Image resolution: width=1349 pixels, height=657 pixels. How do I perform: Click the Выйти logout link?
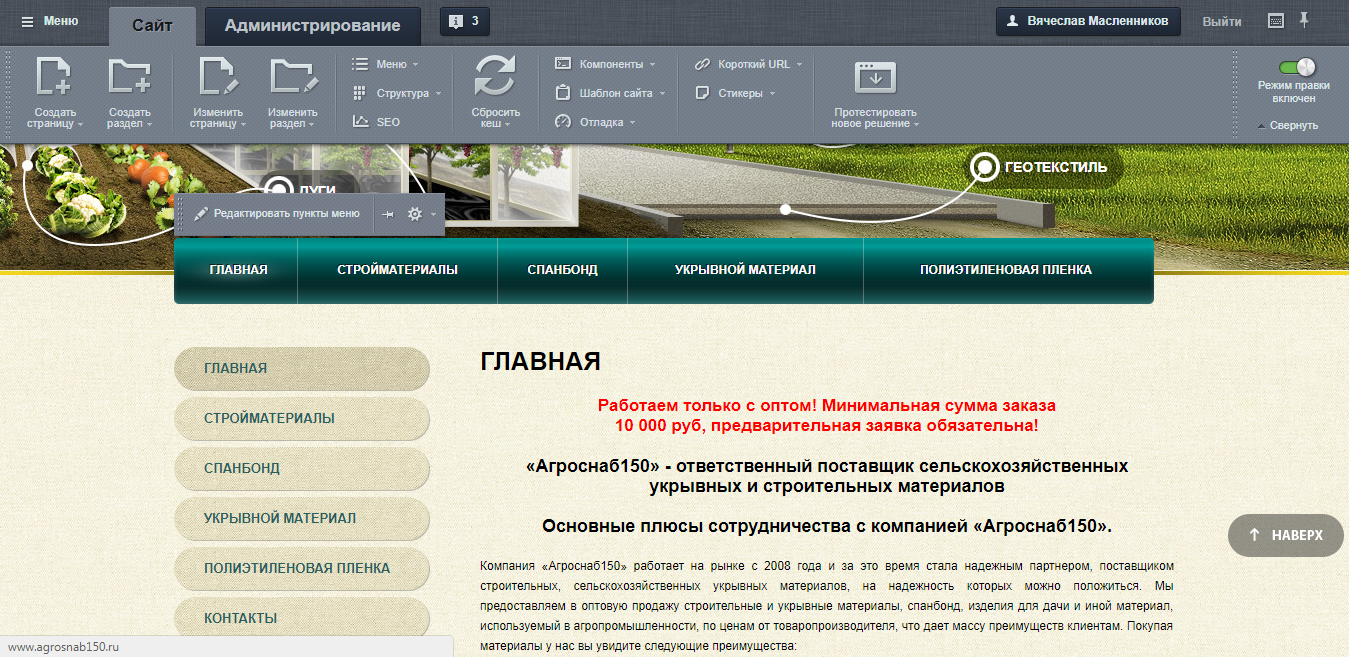point(1222,21)
